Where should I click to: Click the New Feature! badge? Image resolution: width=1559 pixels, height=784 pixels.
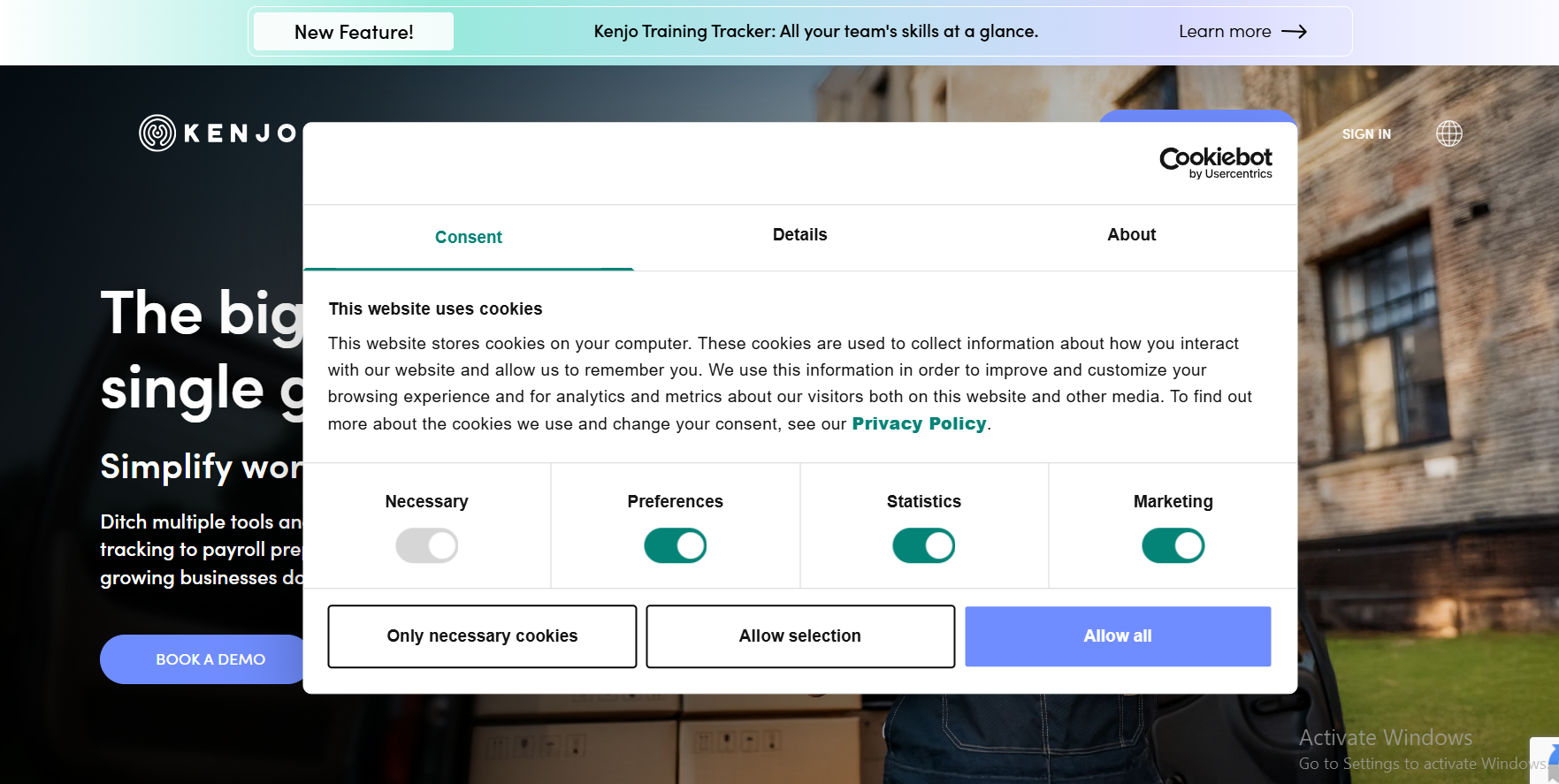354,32
